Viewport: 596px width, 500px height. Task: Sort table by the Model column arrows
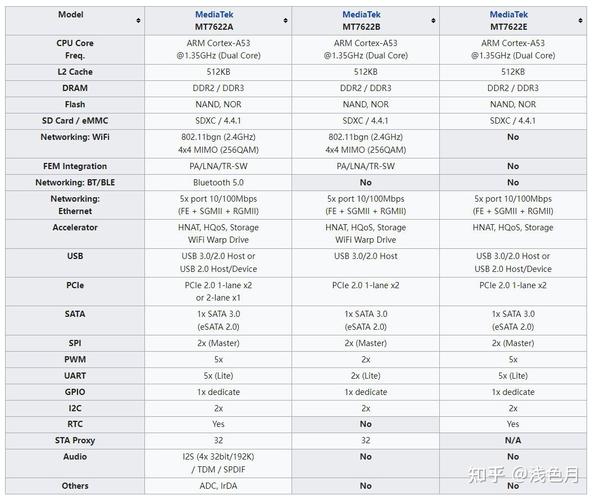[x=138, y=20]
